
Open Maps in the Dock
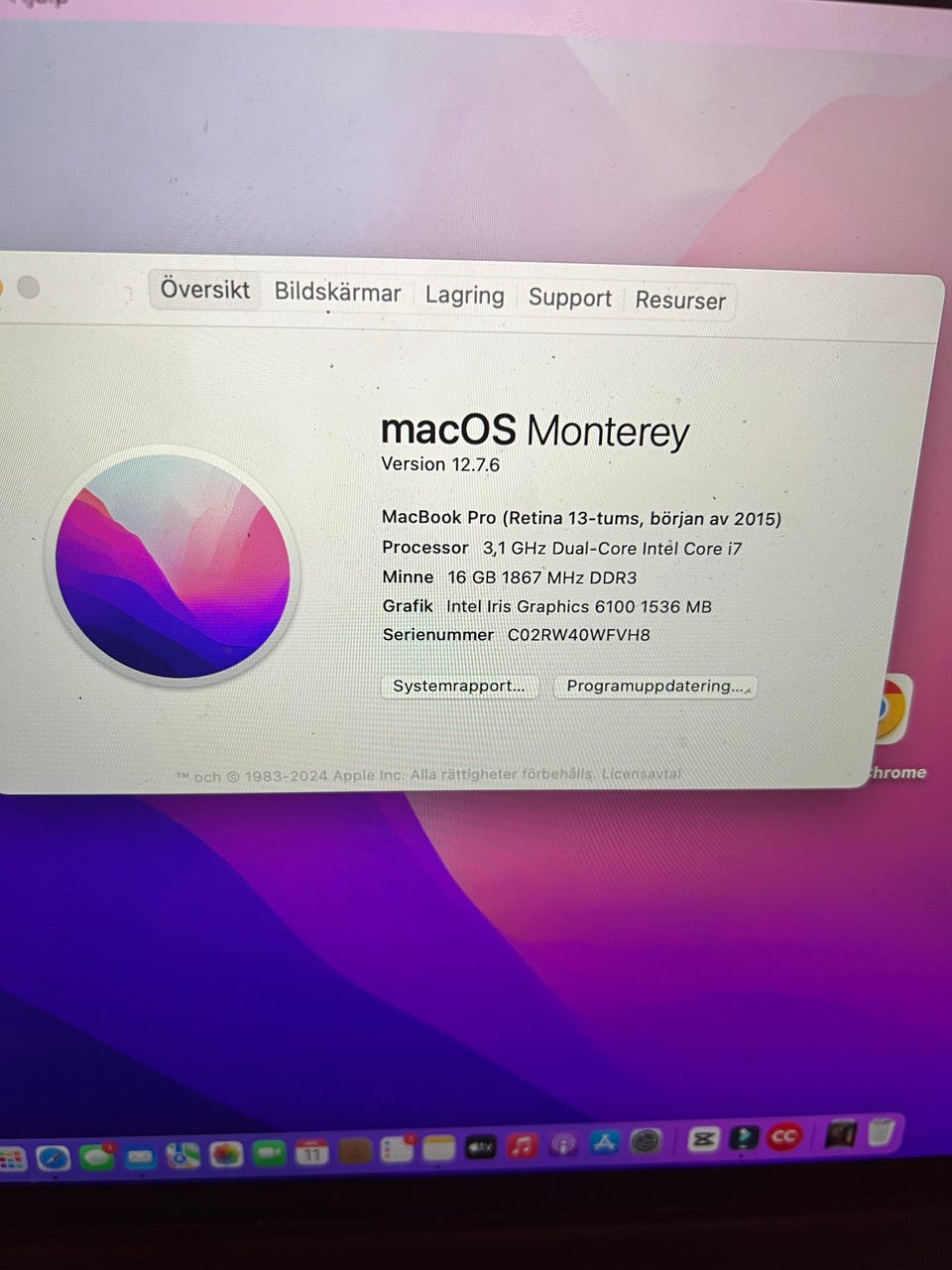point(182,1155)
